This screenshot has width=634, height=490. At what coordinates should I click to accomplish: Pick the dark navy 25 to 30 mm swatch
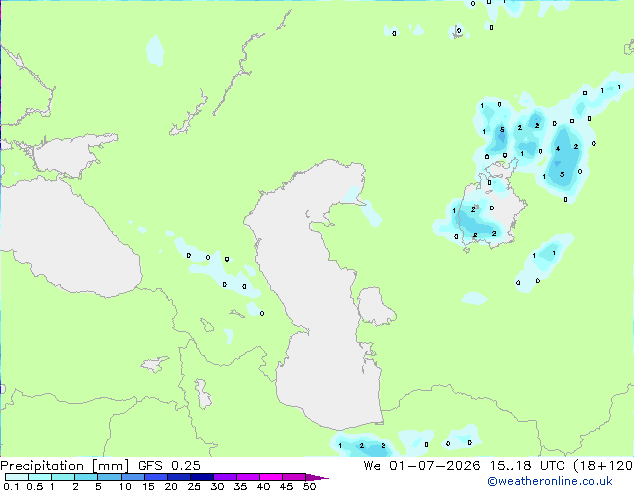tap(201, 477)
